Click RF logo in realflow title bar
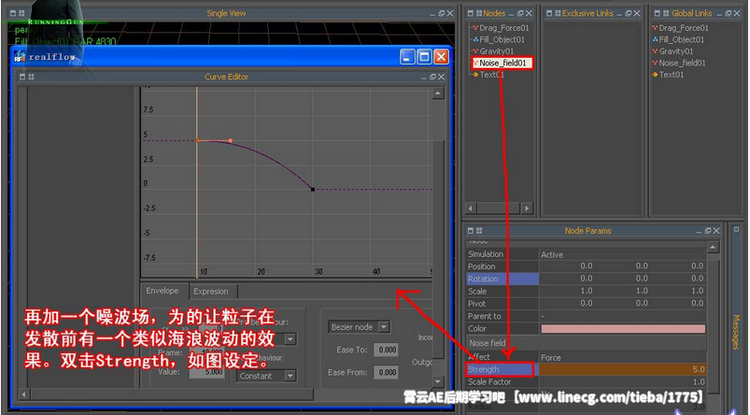The height and width of the screenshot is (415, 750). click(20, 57)
